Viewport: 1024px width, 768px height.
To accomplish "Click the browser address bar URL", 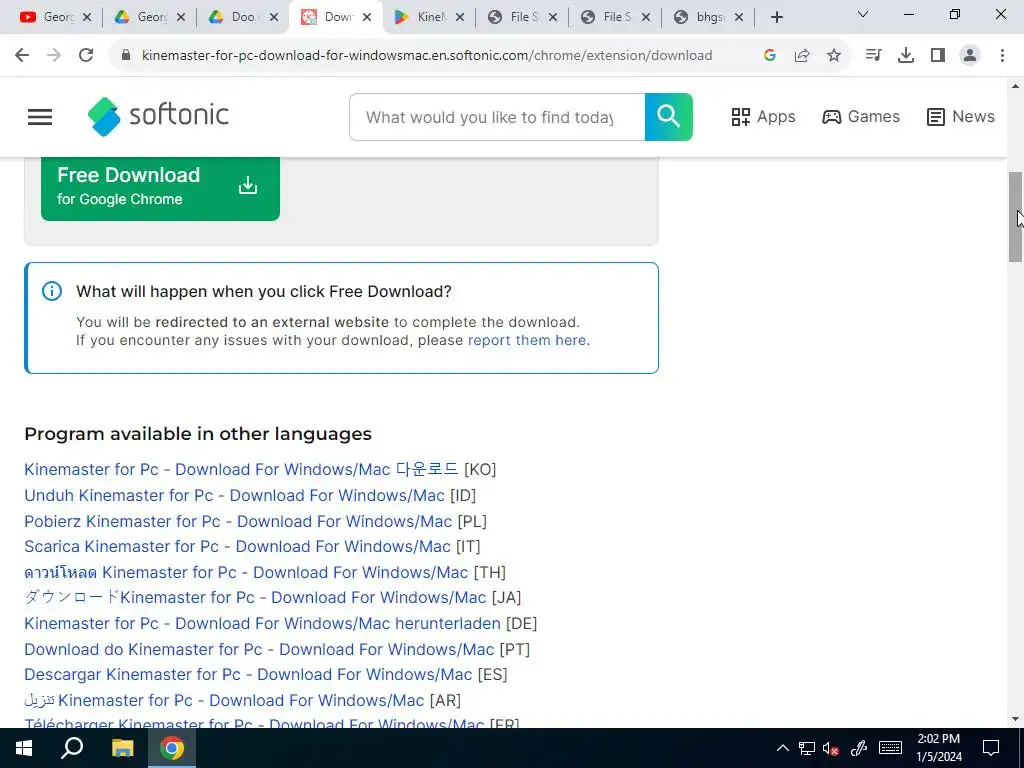I will click(x=426, y=56).
